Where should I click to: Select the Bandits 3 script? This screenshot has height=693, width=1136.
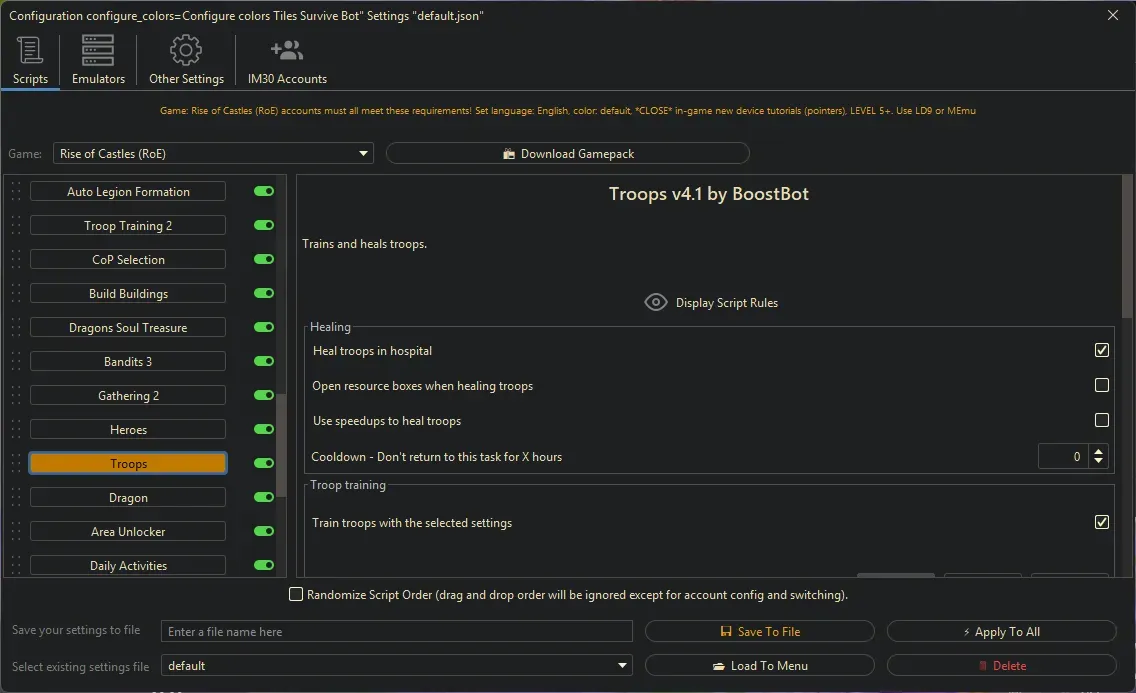(x=128, y=361)
